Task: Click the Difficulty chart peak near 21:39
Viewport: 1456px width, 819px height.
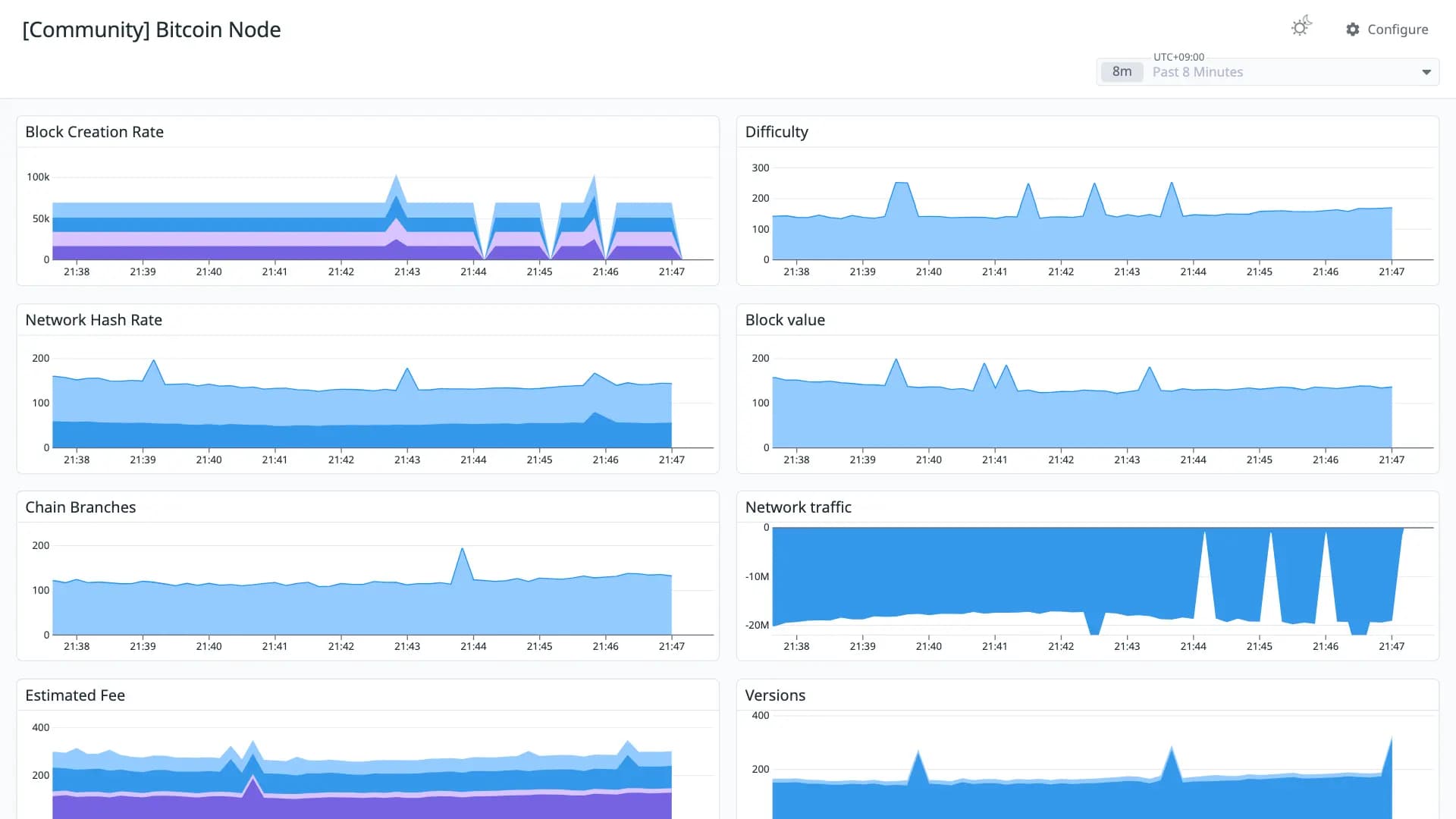Action: click(901, 190)
